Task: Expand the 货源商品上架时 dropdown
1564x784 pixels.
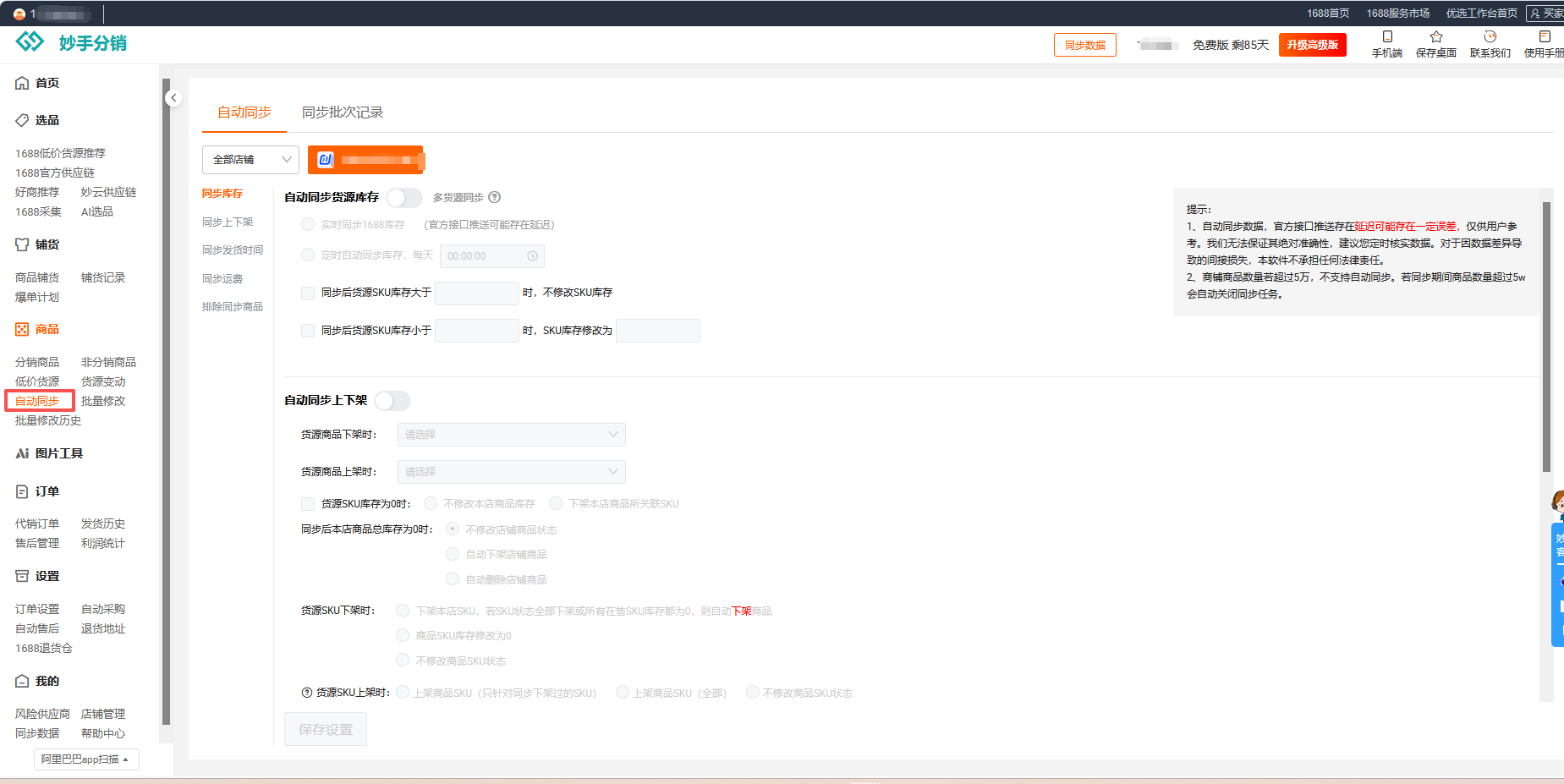Action: click(511, 472)
